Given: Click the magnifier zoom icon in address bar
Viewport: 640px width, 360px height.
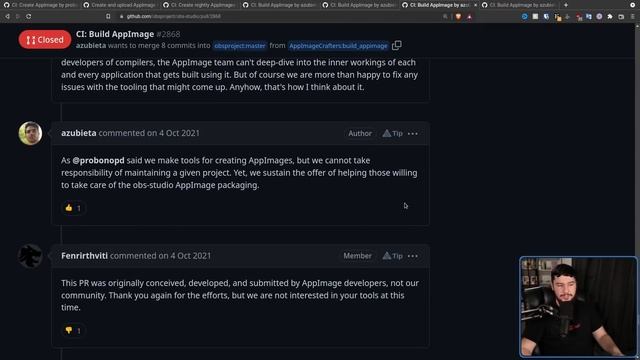Looking at the screenshot, I should [445, 16].
